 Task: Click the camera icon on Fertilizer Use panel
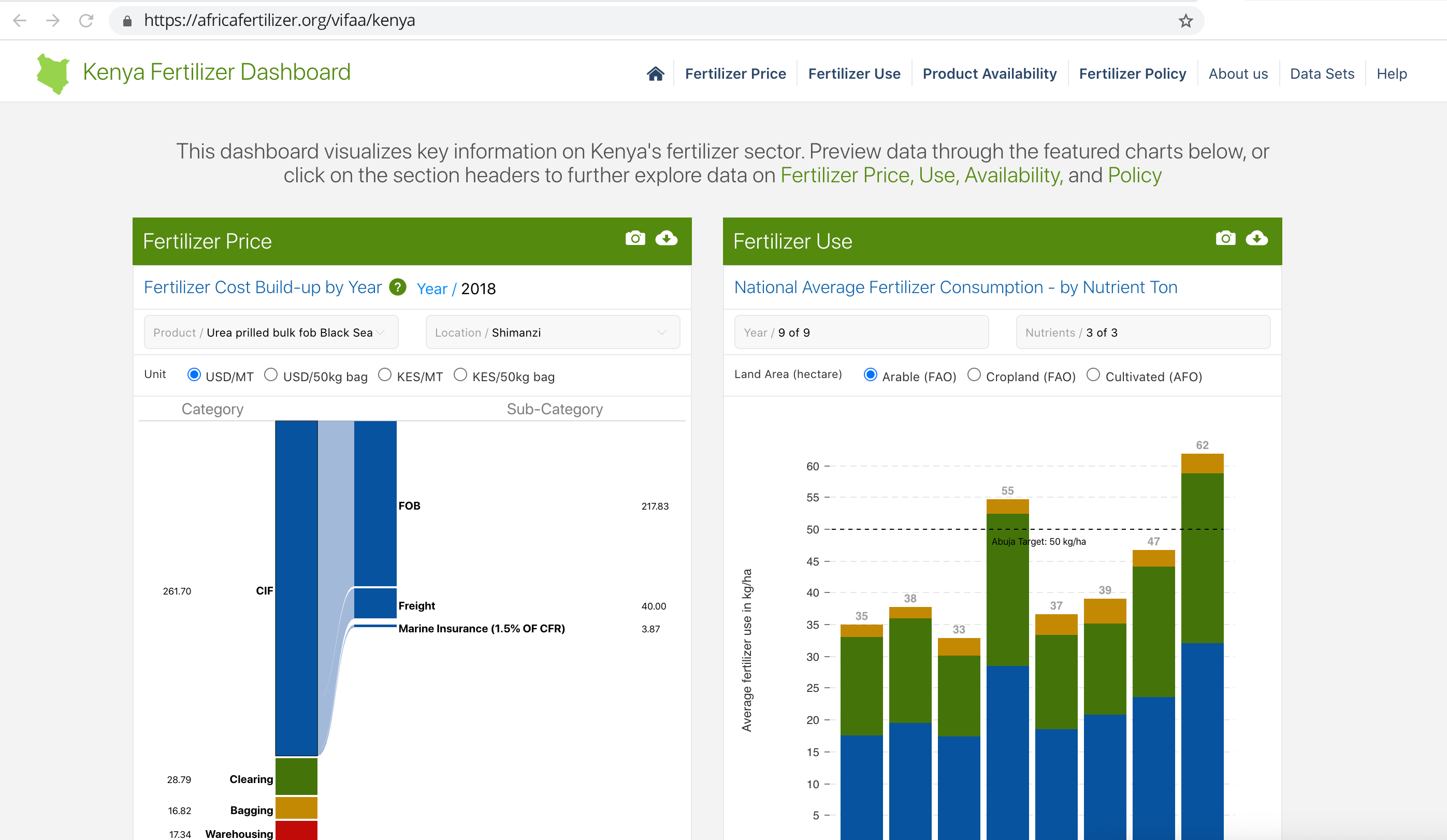[1225, 239]
